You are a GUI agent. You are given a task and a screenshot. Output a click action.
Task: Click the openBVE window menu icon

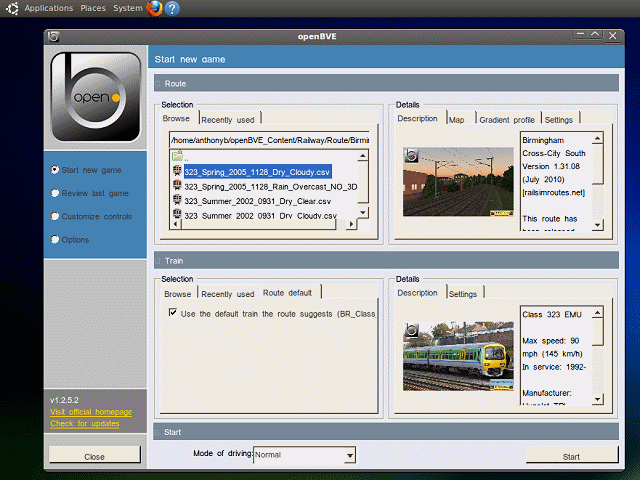click(x=53, y=36)
